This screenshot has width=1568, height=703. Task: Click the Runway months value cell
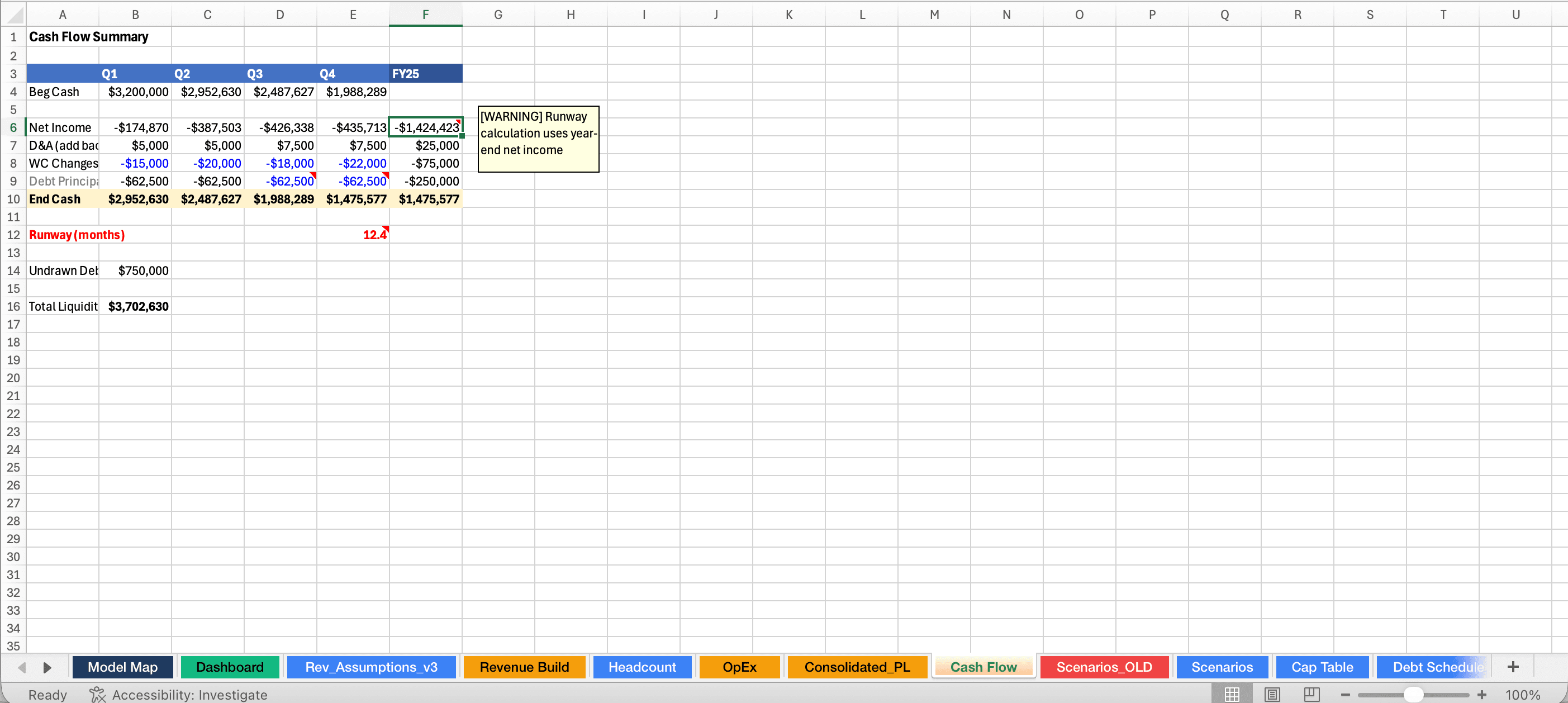coord(353,234)
